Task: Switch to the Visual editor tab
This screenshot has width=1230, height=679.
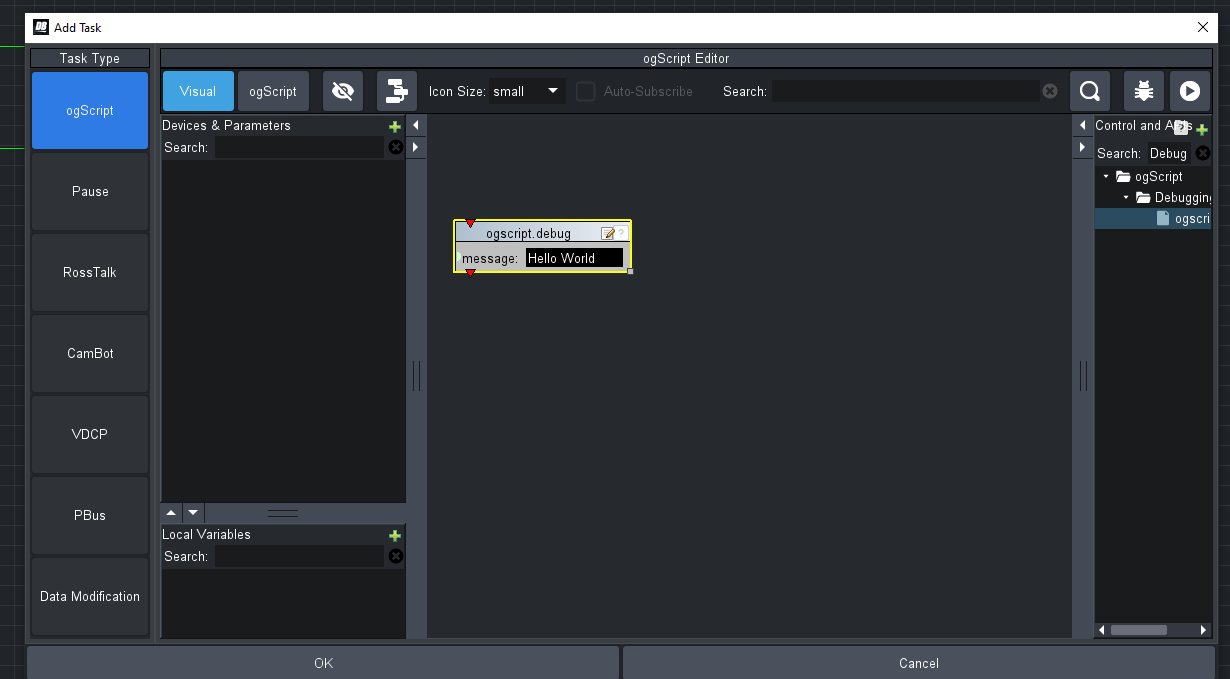Action: click(198, 91)
